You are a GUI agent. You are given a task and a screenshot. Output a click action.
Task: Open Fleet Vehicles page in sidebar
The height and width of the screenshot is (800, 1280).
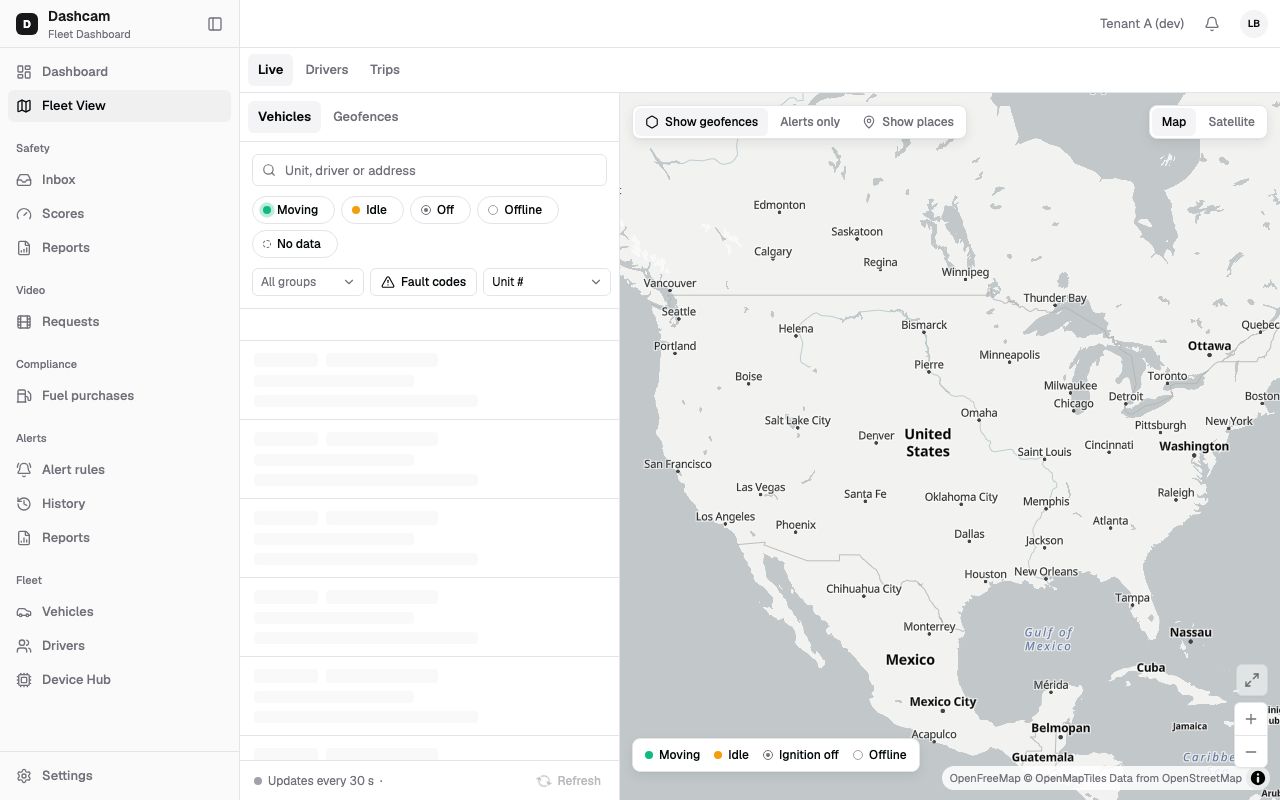click(120, 612)
